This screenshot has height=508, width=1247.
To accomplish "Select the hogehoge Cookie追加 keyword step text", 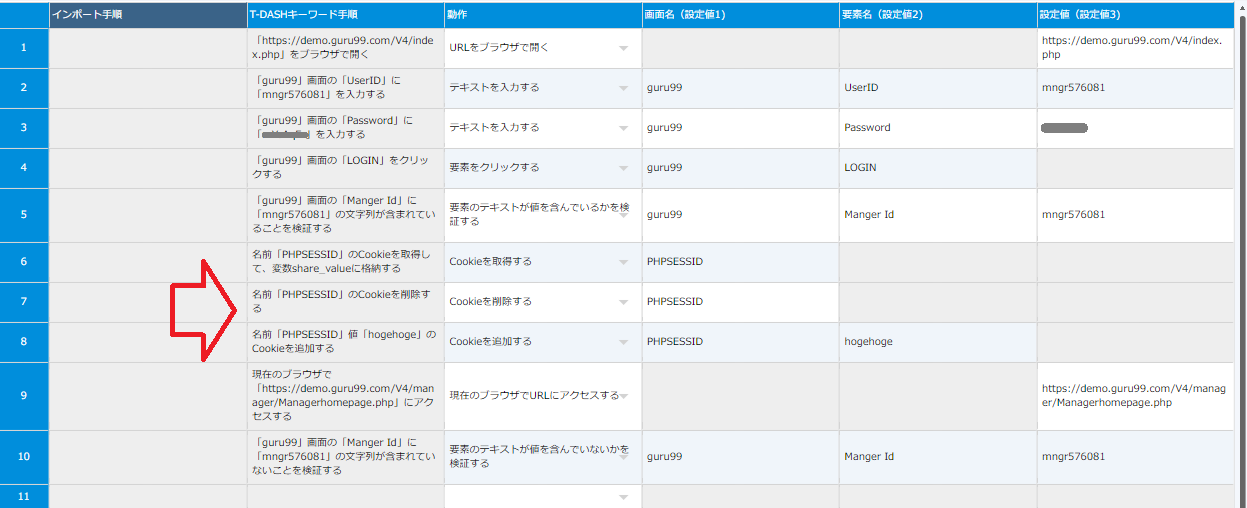I will 346,342.
